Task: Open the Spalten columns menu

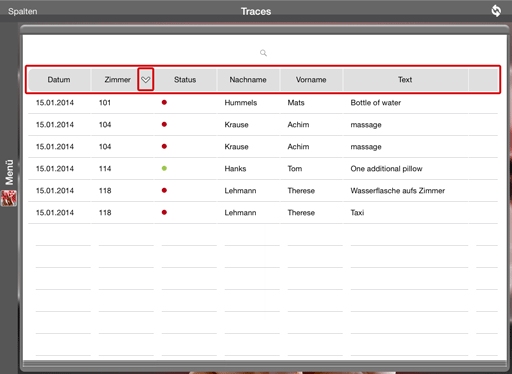Action: point(23,11)
